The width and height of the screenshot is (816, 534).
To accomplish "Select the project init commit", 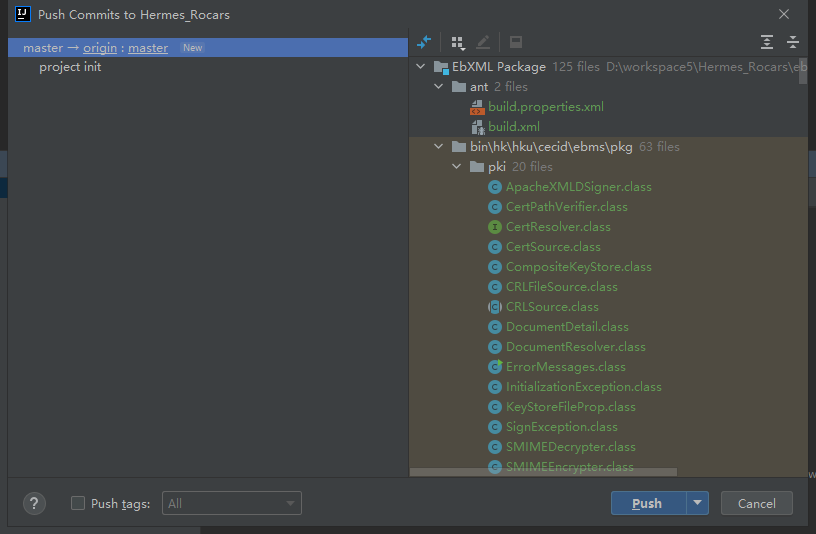I will 70,67.
